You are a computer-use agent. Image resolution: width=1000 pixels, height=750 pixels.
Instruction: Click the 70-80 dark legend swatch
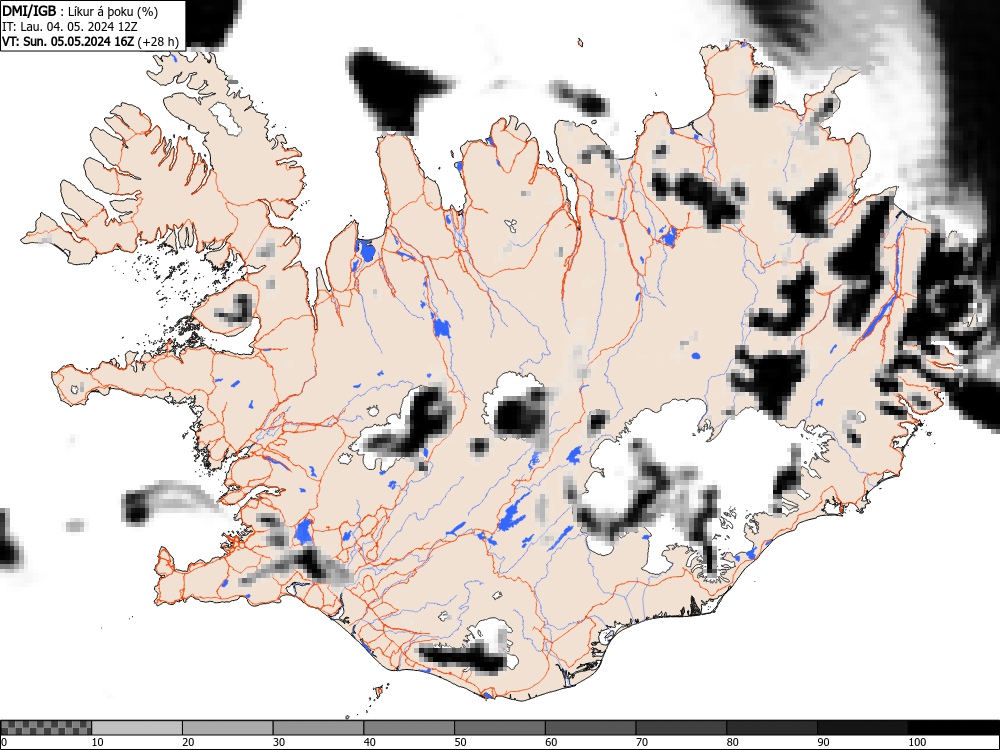(680, 728)
